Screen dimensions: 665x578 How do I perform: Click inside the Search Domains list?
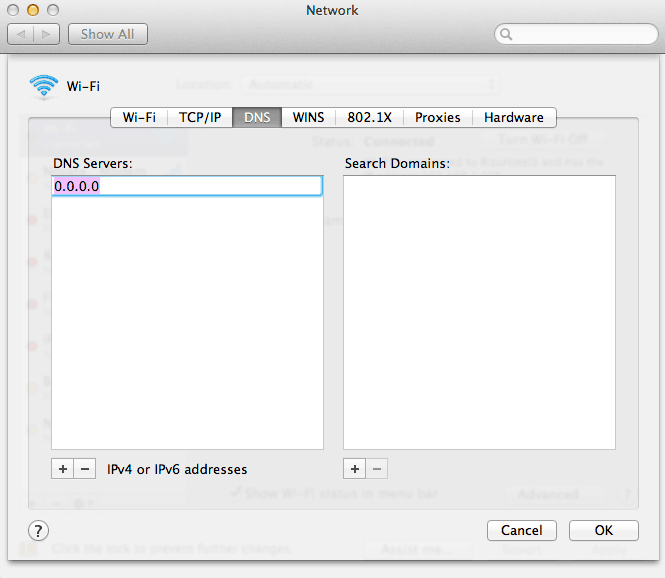click(x=479, y=313)
